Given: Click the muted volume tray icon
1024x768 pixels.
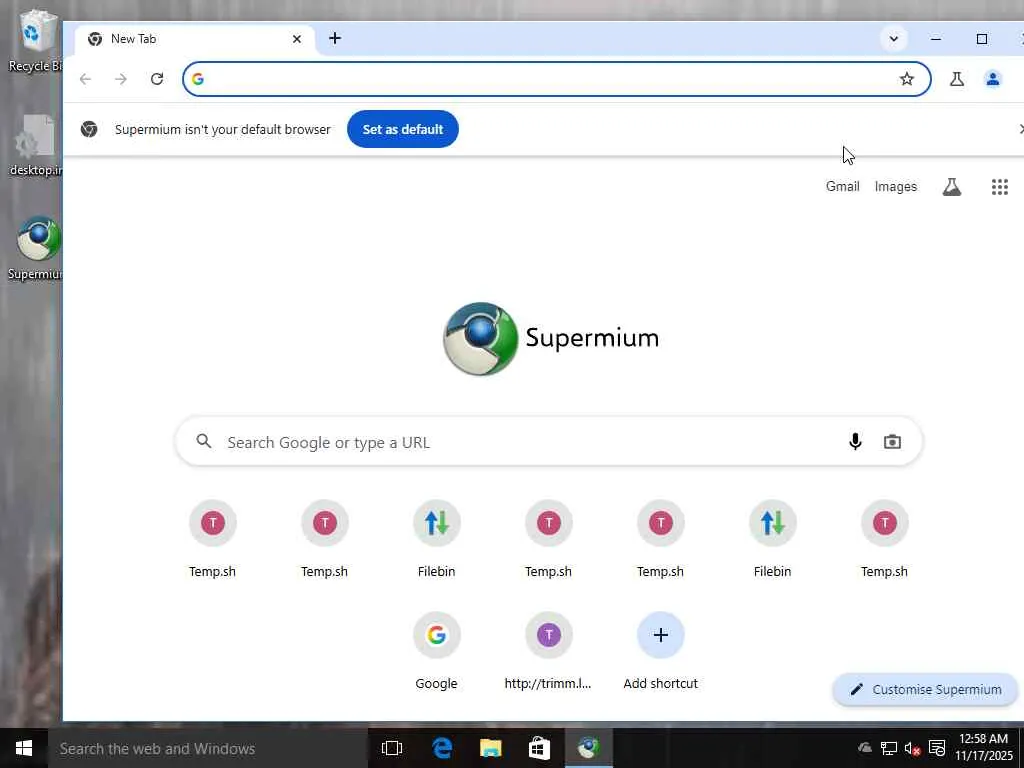Looking at the screenshot, I should 912,748.
